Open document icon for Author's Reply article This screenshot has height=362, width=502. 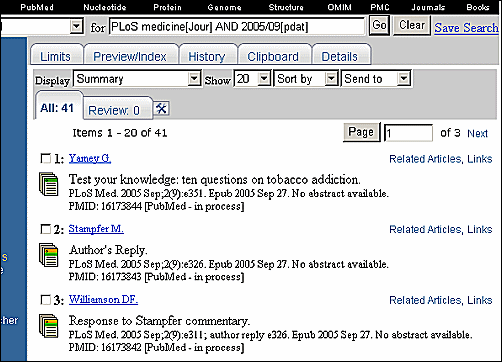tap(49, 255)
